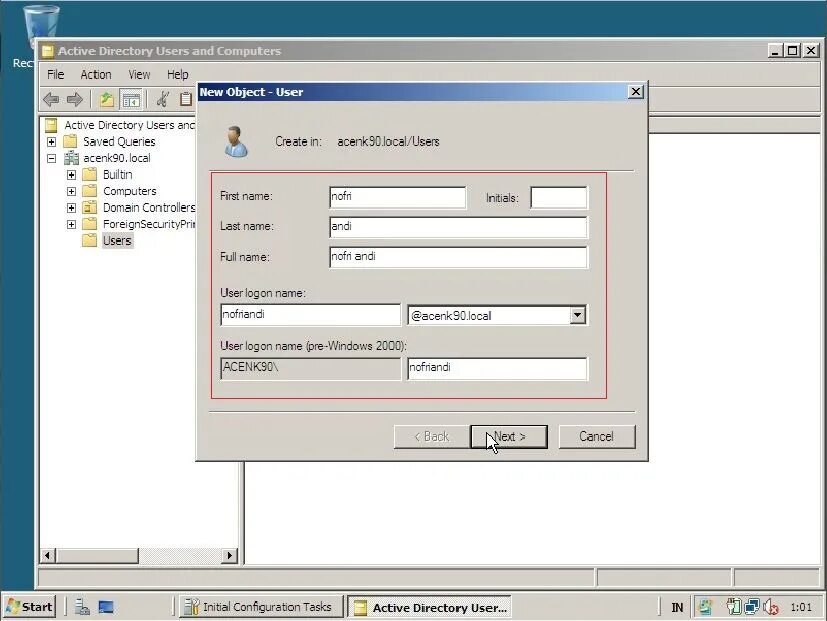Image resolution: width=827 pixels, height=621 pixels.
Task: Click the Show Desktop quick launch icon
Action: [106, 607]
